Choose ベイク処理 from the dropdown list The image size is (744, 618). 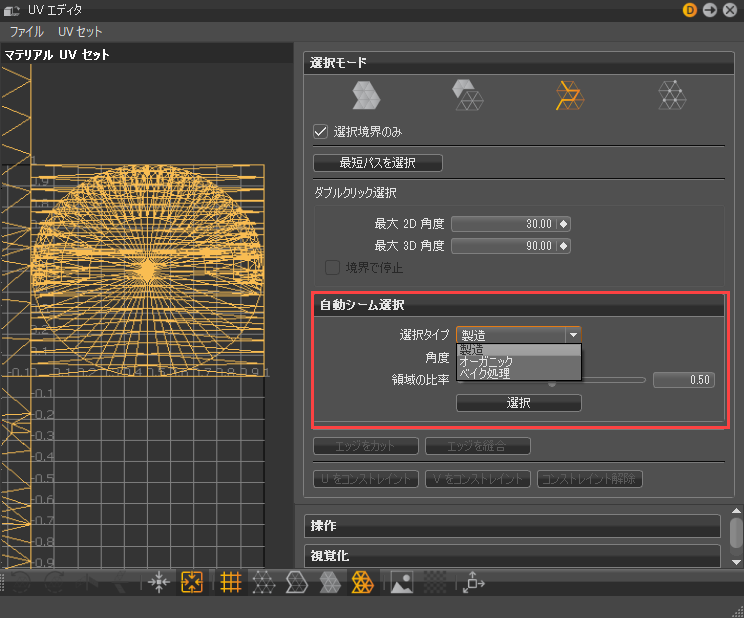(x=484, y=373)
